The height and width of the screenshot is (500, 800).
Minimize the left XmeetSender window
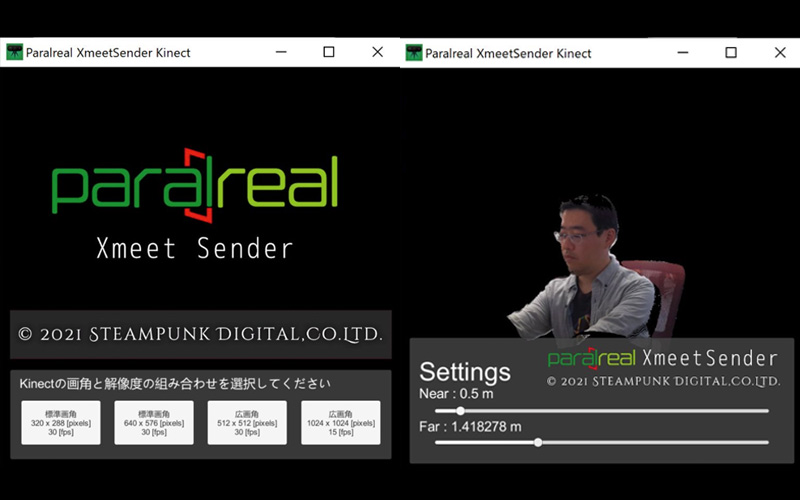[281, 52]
